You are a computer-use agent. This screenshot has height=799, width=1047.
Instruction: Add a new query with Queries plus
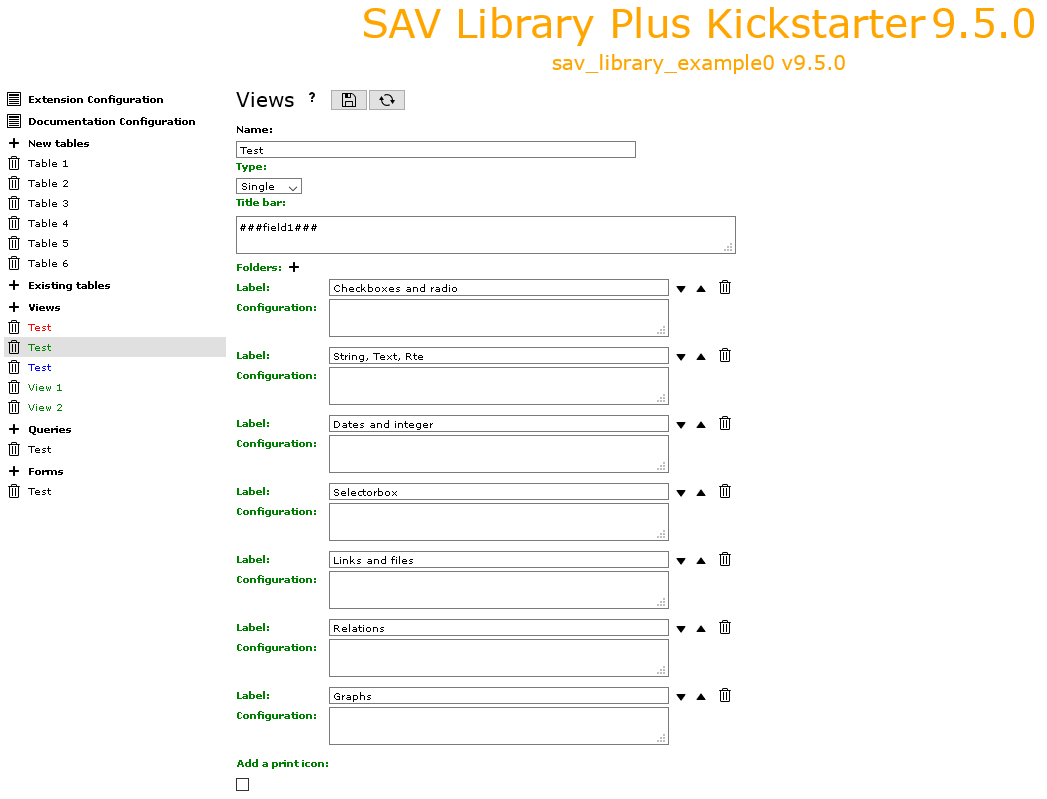point(14,429)
